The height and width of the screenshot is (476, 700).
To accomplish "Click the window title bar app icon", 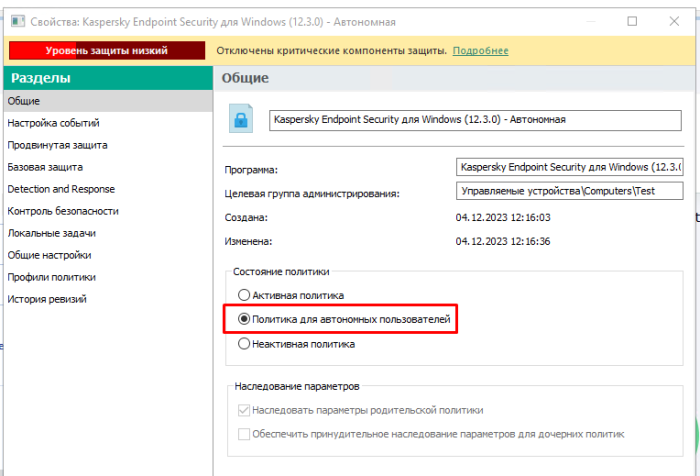I will click(x=18, y=21).
